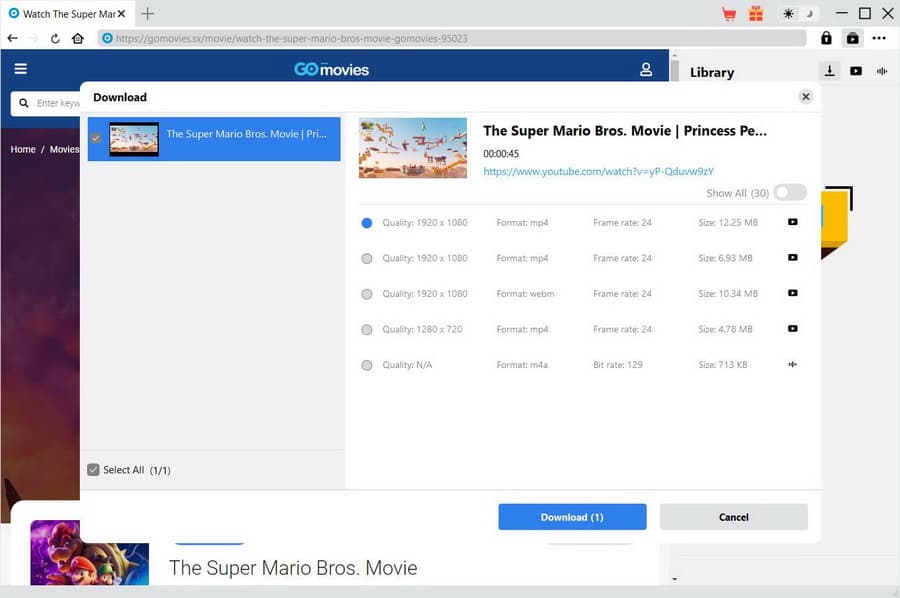900x598 pixels.
Task: Click the Home breadcrumb link
Action: tap(23, 149)
